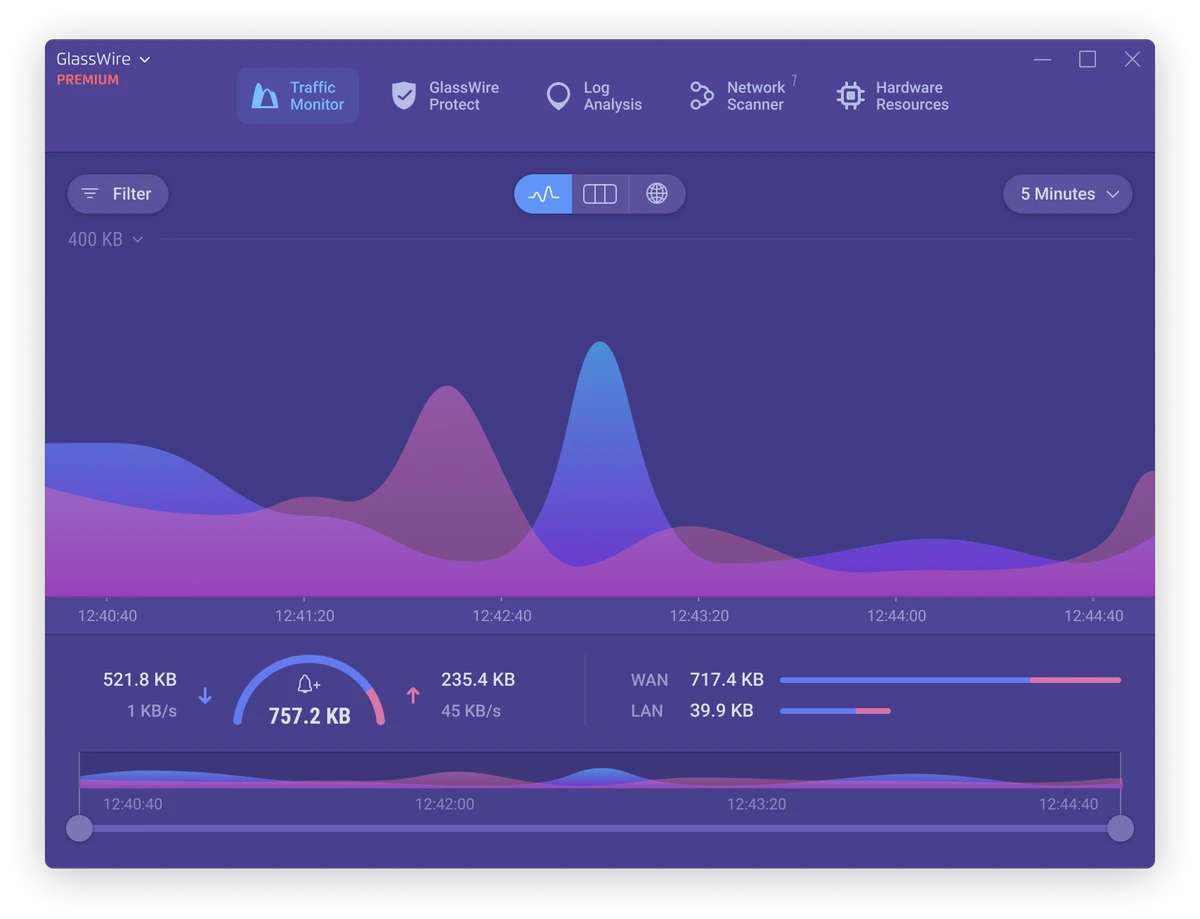Image resolution: width=1200 pixels, height=919 pixels.
Task: Click the LAN label
Action: [647, 711]
